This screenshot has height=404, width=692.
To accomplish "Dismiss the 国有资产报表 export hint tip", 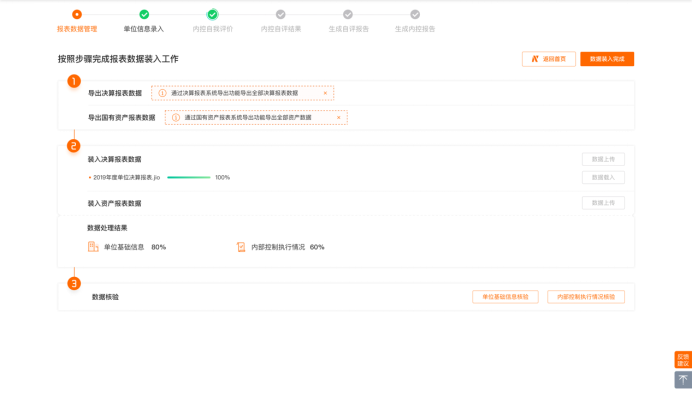I will pyautogui.click(x=338, y=118).
